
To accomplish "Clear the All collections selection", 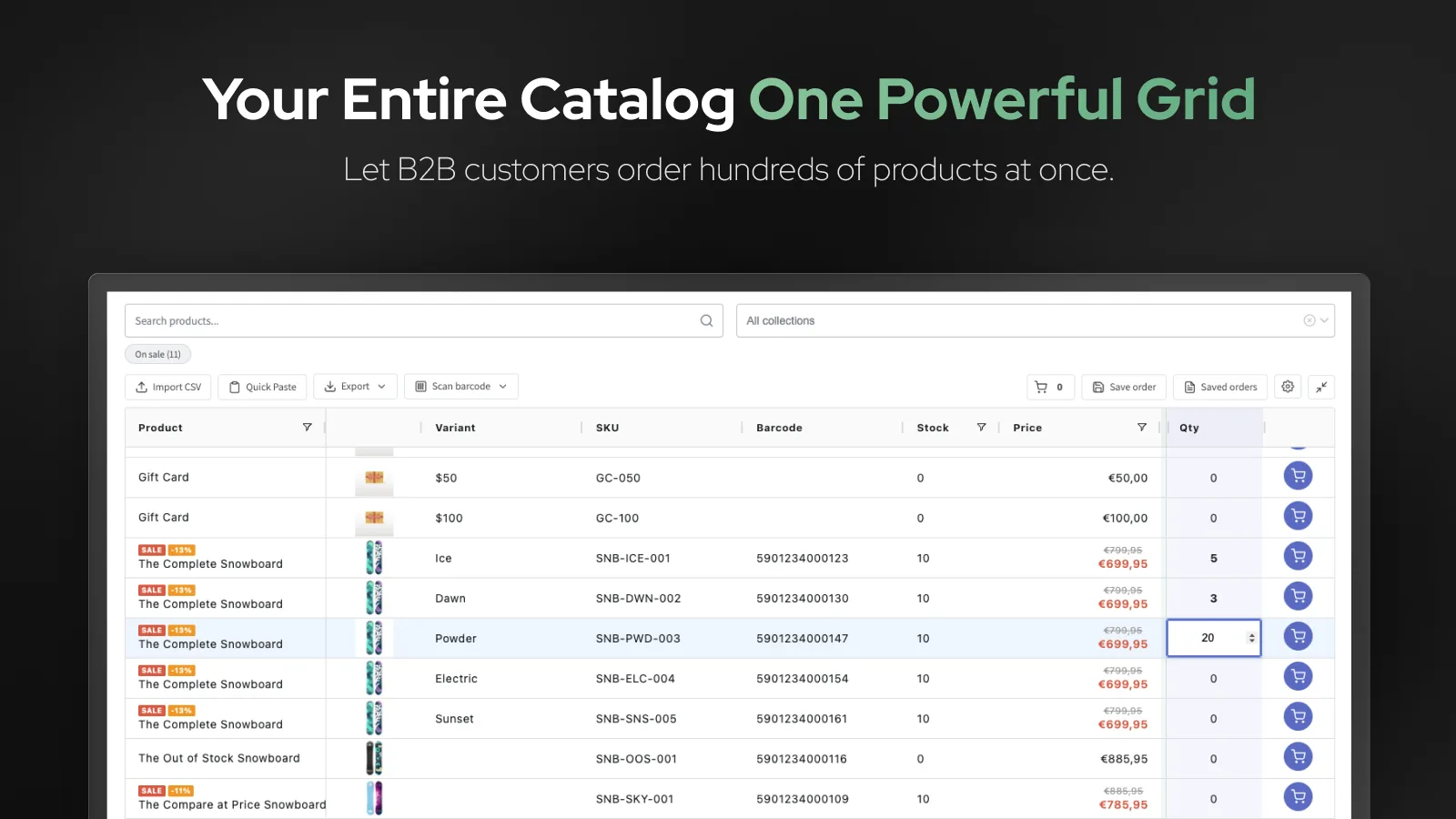I will coord(1309,320).
